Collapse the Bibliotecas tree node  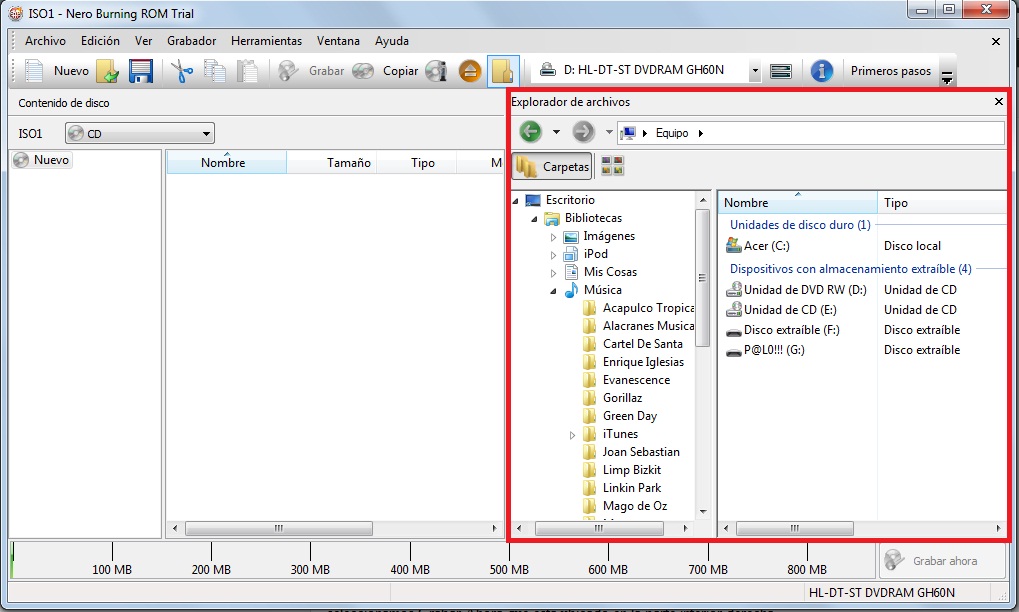click(x=535, y=219)
